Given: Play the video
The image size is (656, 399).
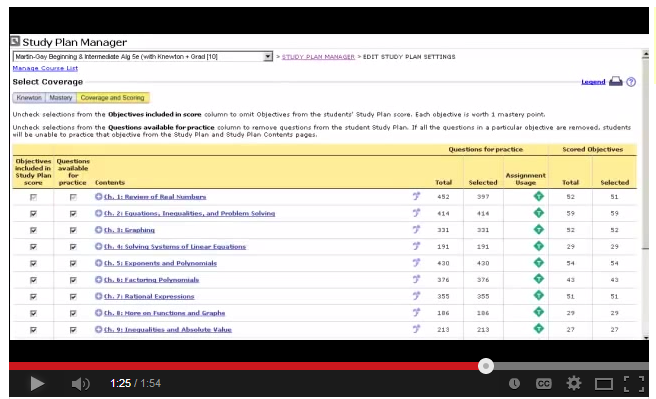Looking at the screenshot, I should click(x=37, y=383).
